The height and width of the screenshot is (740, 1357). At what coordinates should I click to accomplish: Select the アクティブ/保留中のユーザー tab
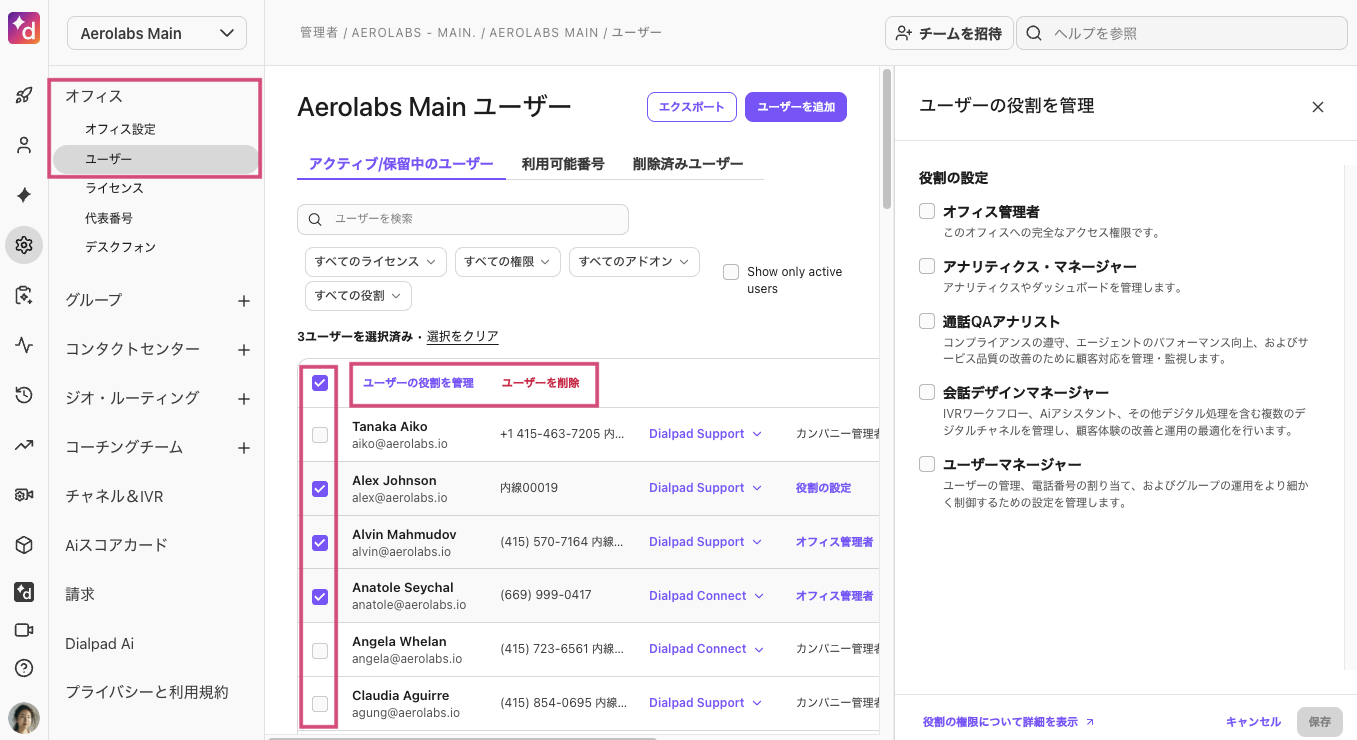tap(401, 164)
